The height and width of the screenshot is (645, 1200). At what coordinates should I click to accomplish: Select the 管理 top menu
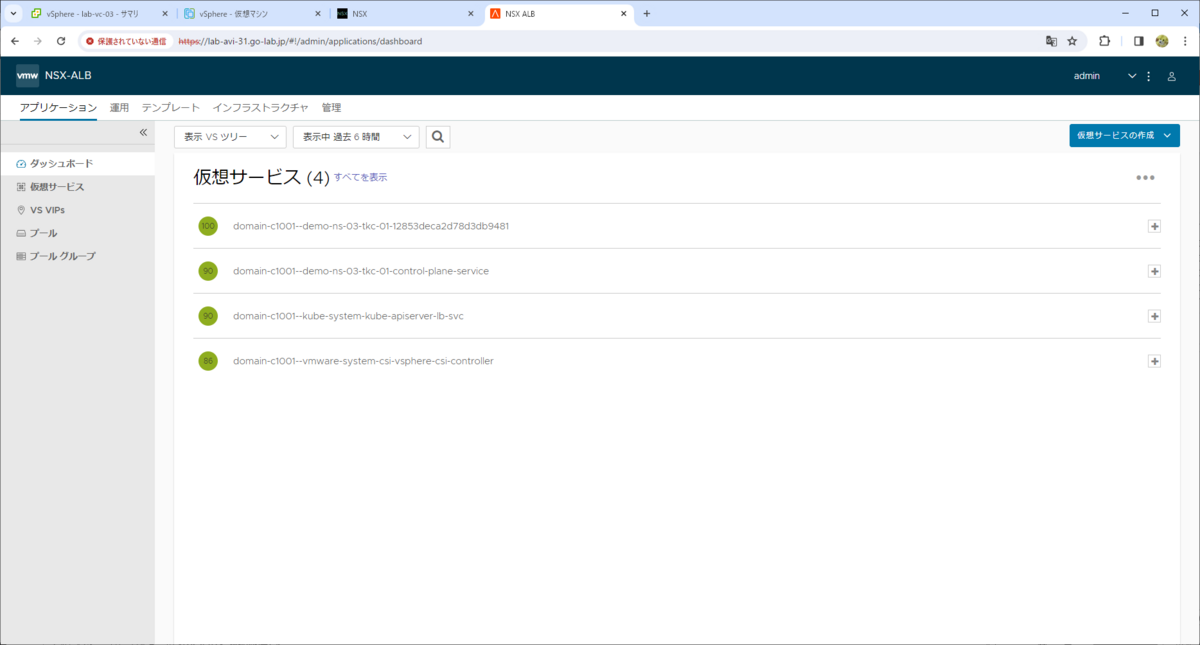tap(331, 108)
